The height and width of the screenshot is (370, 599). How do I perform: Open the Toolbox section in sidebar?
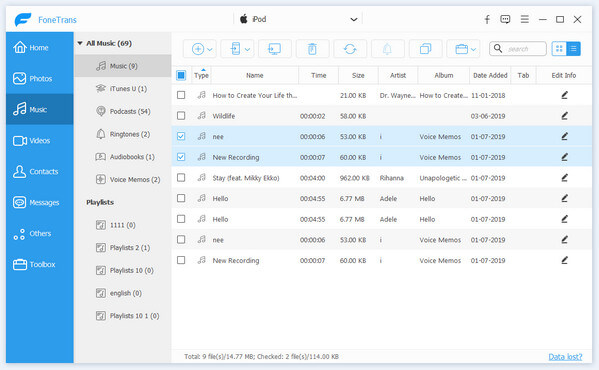(x=40, y=264)
